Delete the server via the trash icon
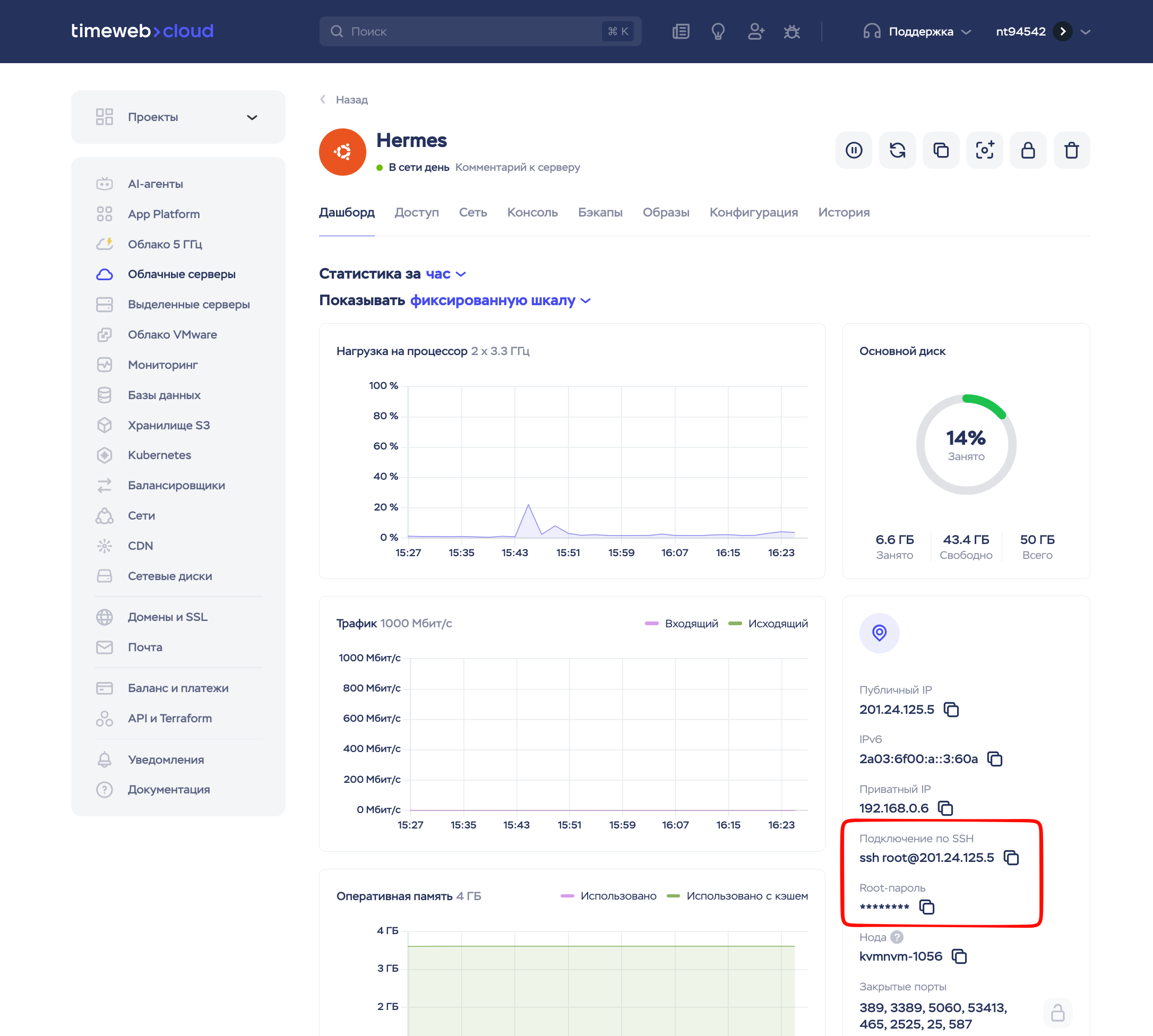Screen dimensions: 1153x1036 [x=1072, y=150]
